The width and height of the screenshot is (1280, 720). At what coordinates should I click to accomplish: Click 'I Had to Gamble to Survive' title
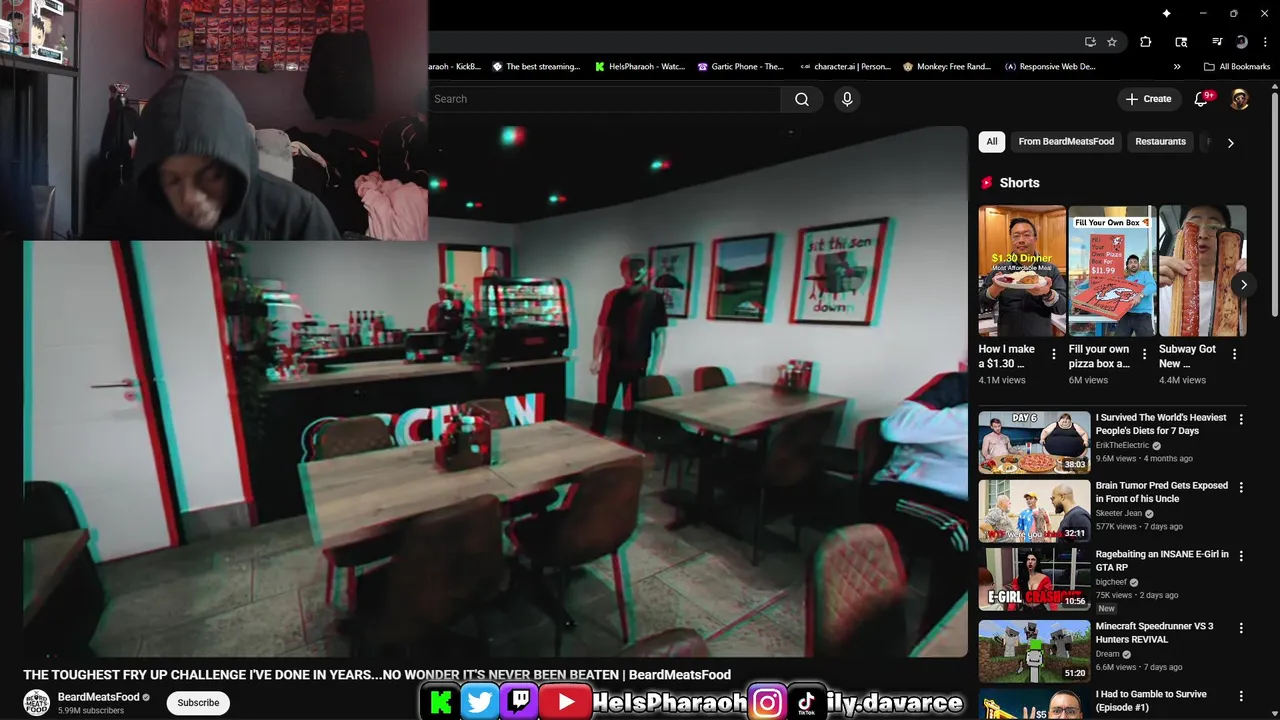[1151, 700]
